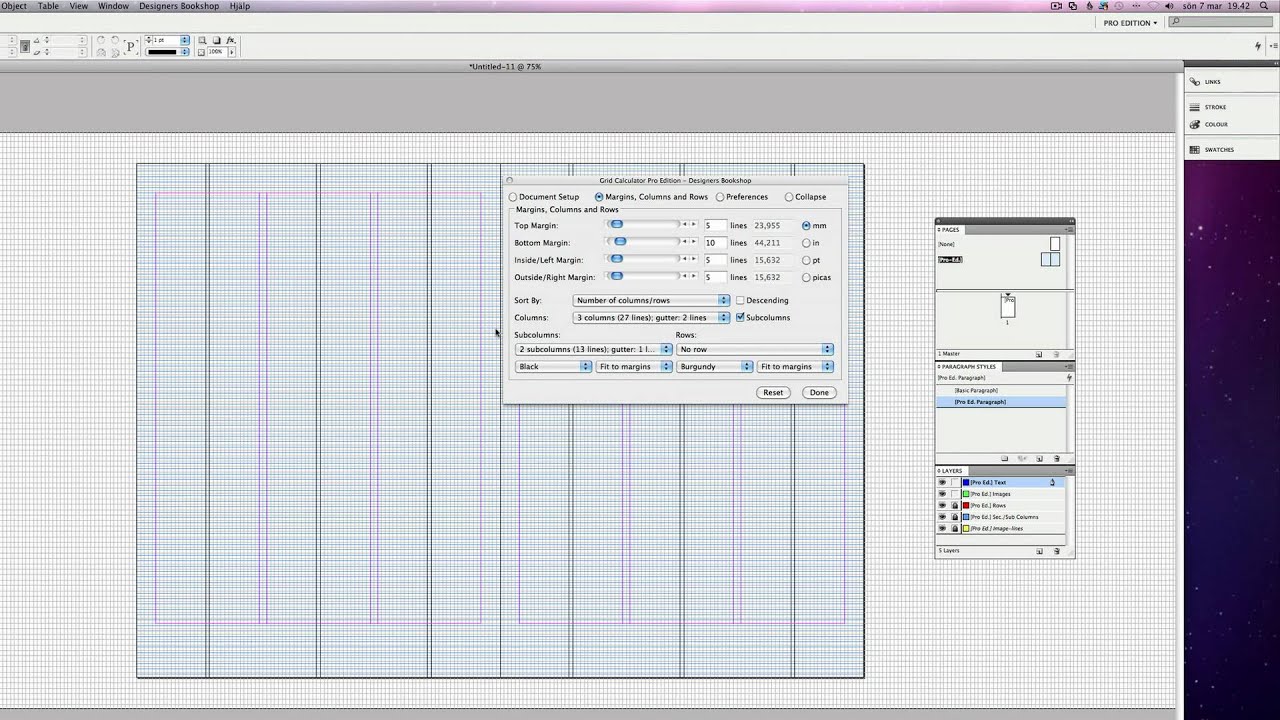Open the PRO EDITION workspace switcher
The width and height of the screenshot is (1280, 720).
(1130, 22)
